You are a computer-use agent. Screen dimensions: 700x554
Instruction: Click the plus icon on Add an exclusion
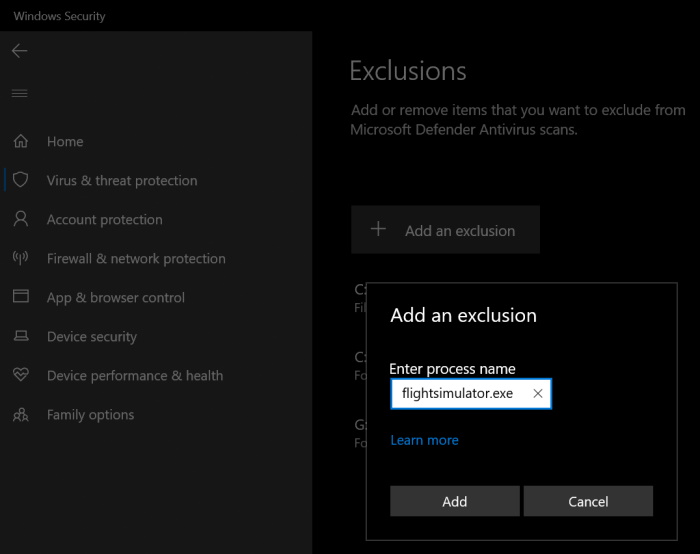(378, 229)
